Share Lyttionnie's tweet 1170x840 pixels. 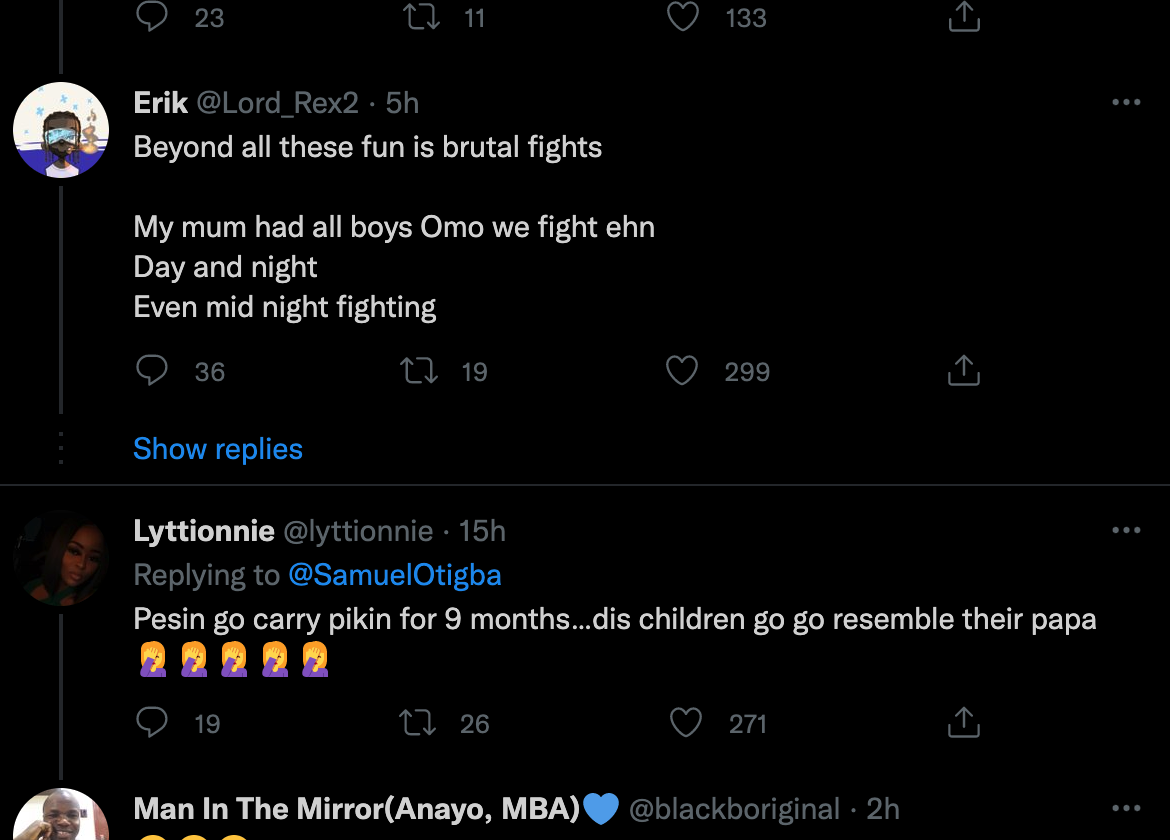coord(963,723)
